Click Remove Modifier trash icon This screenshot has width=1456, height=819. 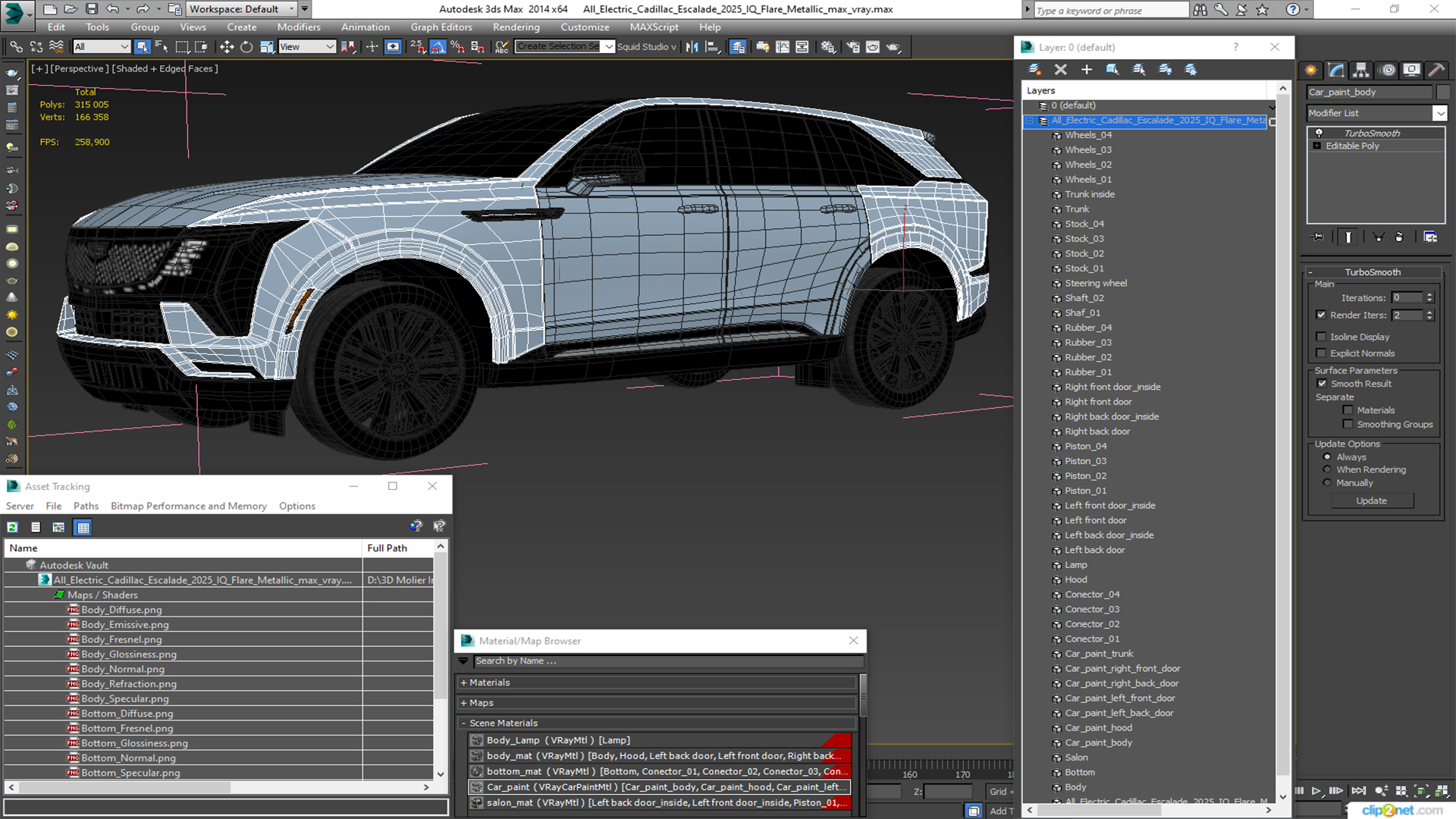point(1399,237)
